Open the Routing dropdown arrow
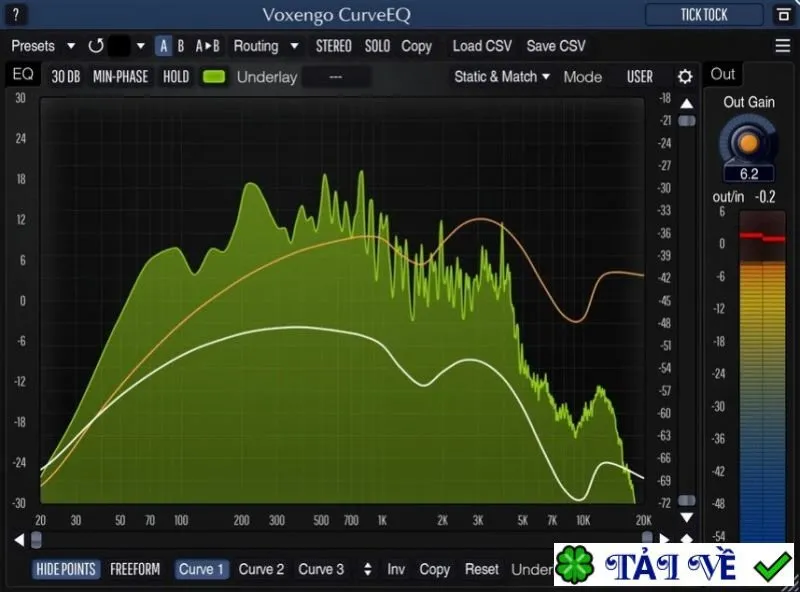 tap(294, 46)
